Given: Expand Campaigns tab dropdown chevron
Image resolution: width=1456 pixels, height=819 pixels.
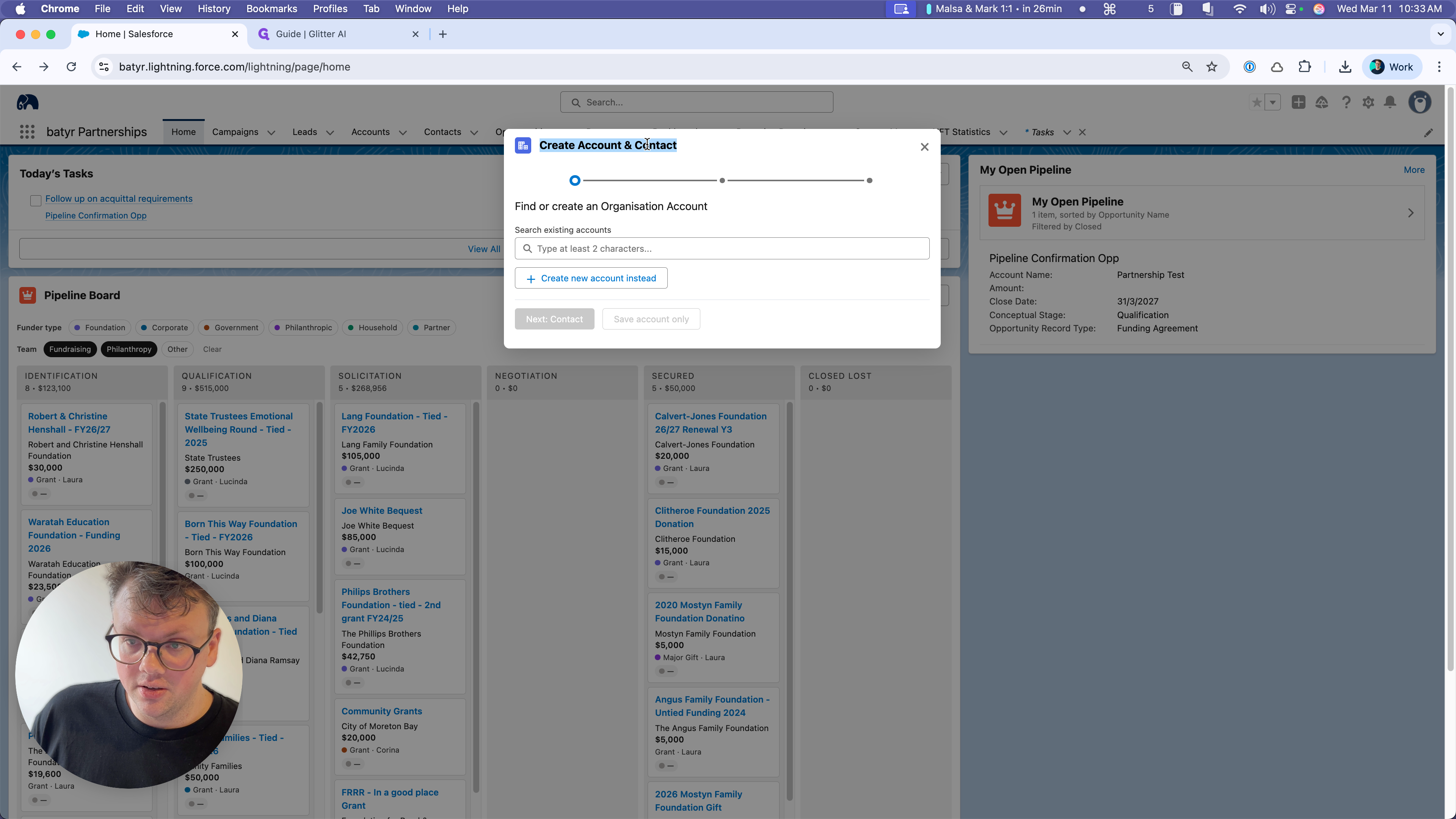Looking at the screenshot, I should click(271, 133).
